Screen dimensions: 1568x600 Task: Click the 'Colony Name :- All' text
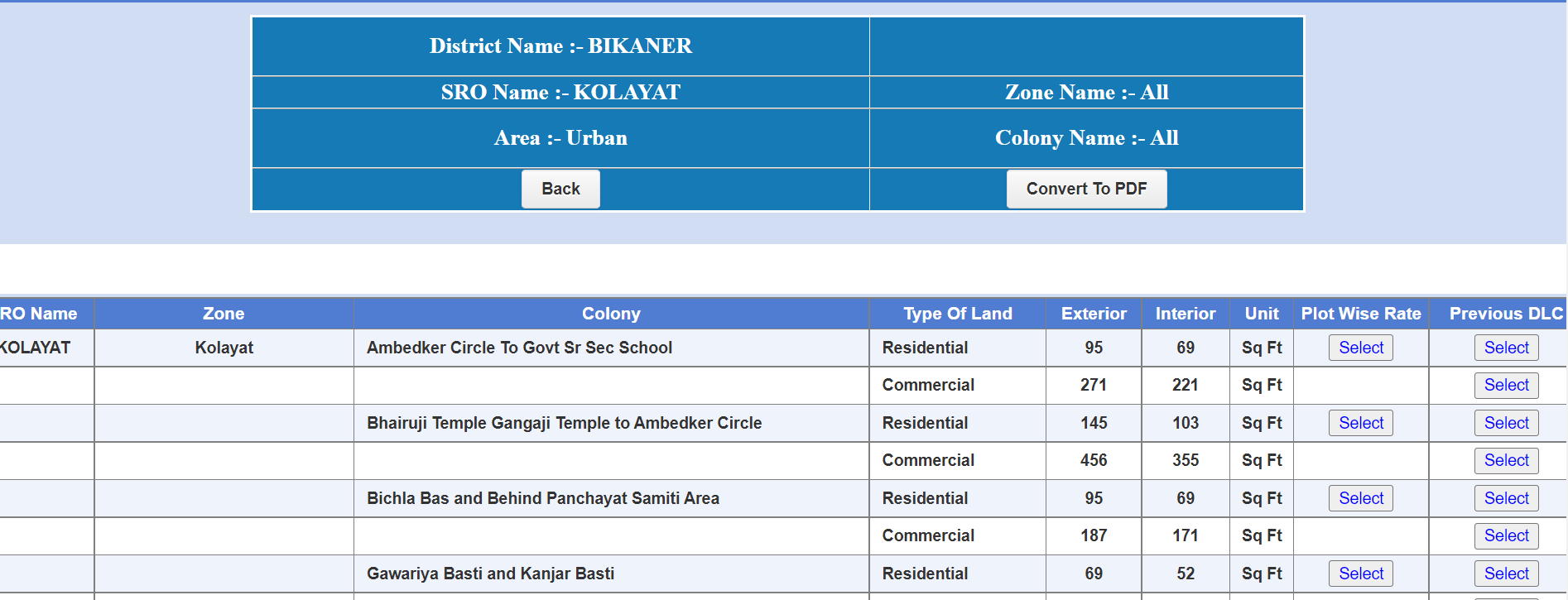pos(1086,137)
